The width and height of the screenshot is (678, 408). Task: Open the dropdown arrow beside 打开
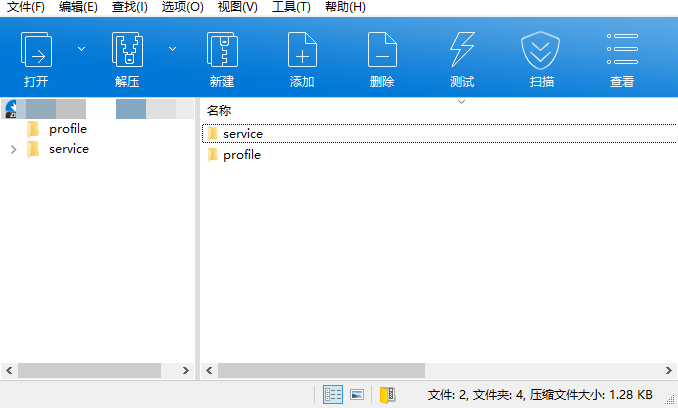(x=81, y=49)
